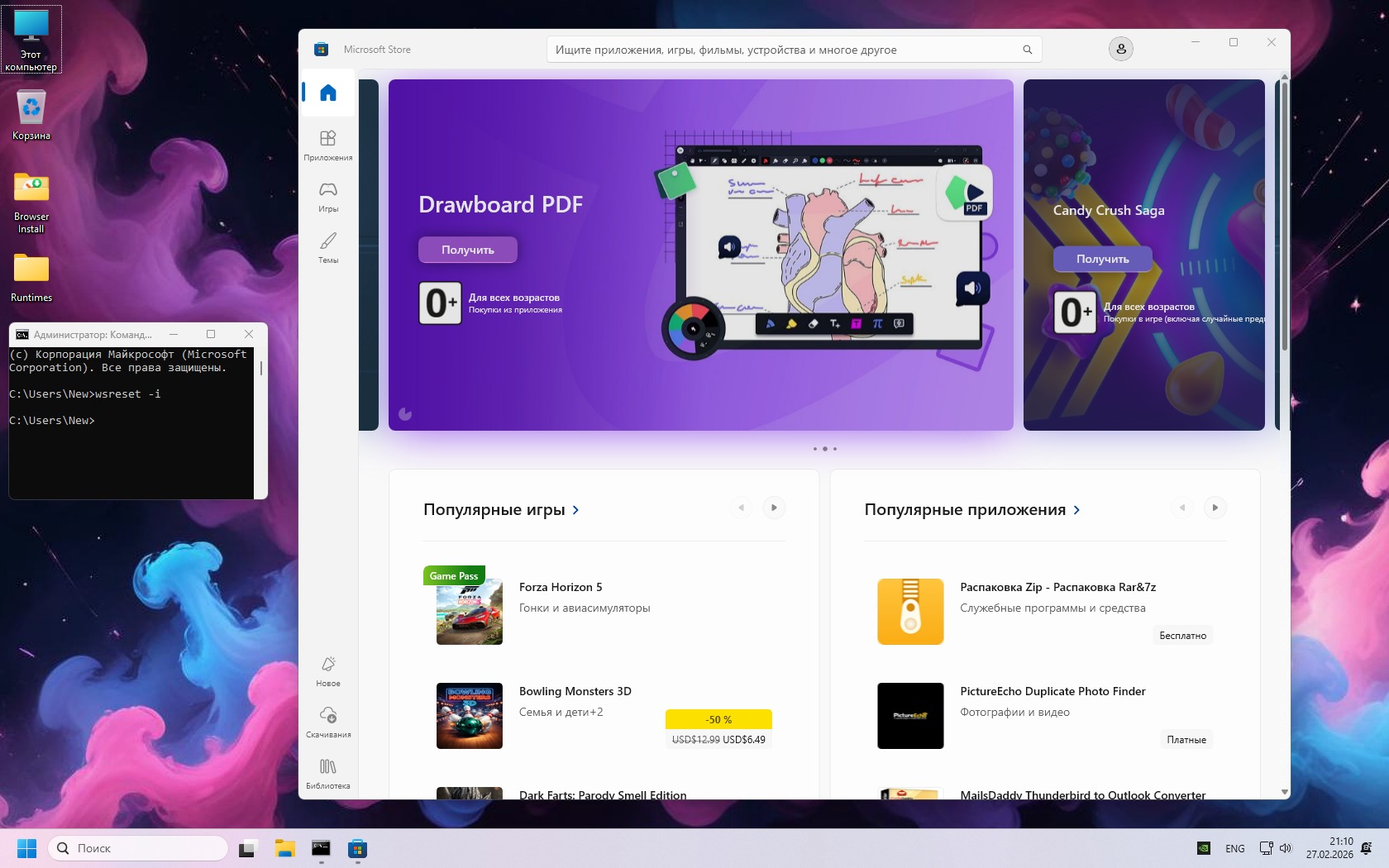Click Получить for Candy Crush Saga
1389x868 pixels.
click(1102, 259)
